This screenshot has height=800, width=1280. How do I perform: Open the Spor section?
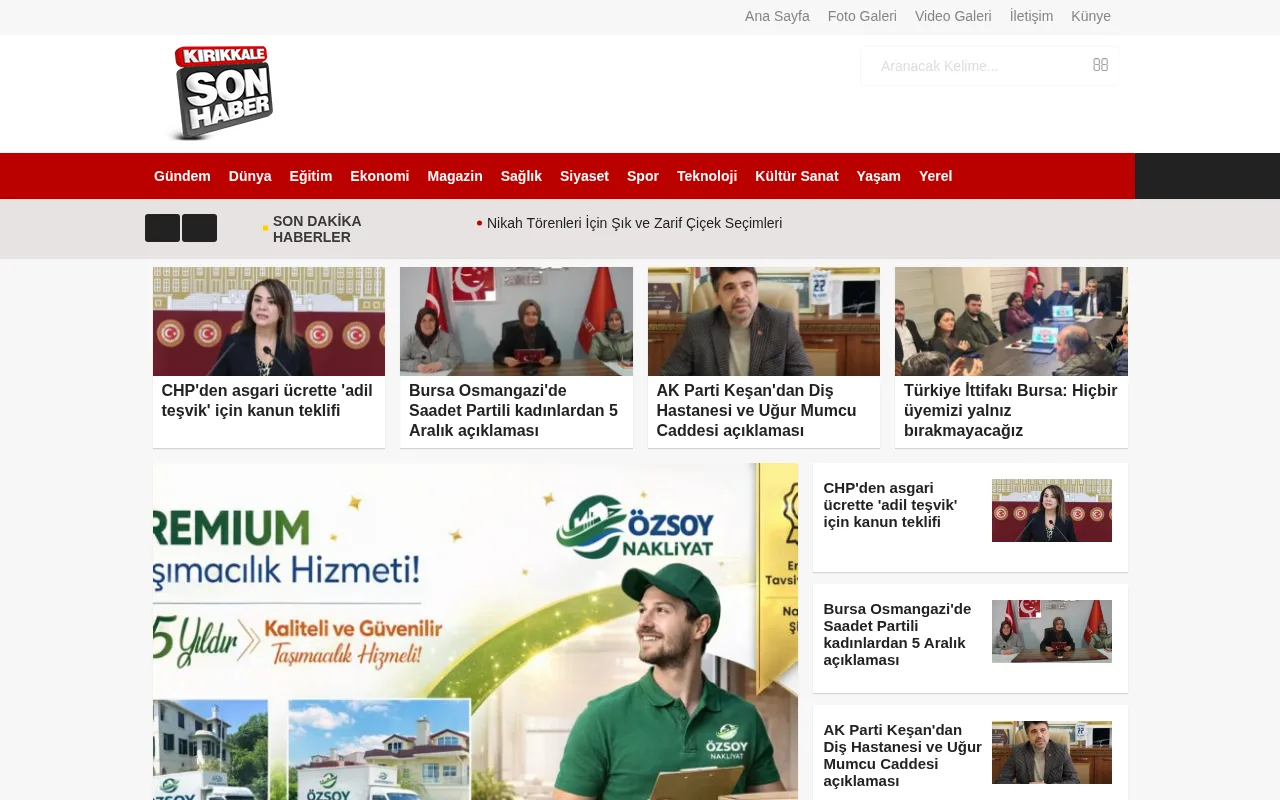642,176
